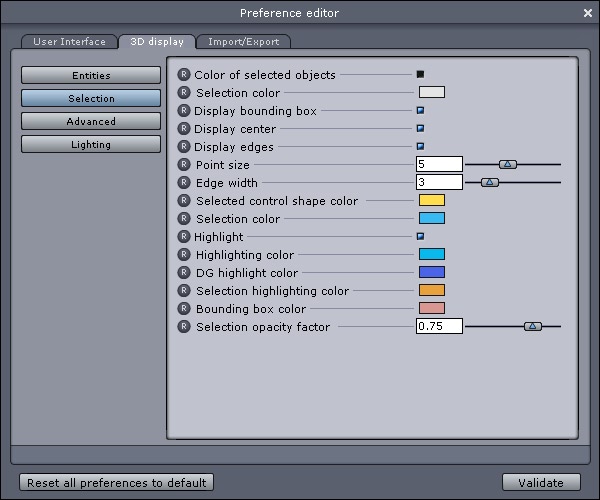Click the R reset icon for Edge width

click(x=184, y=182)
